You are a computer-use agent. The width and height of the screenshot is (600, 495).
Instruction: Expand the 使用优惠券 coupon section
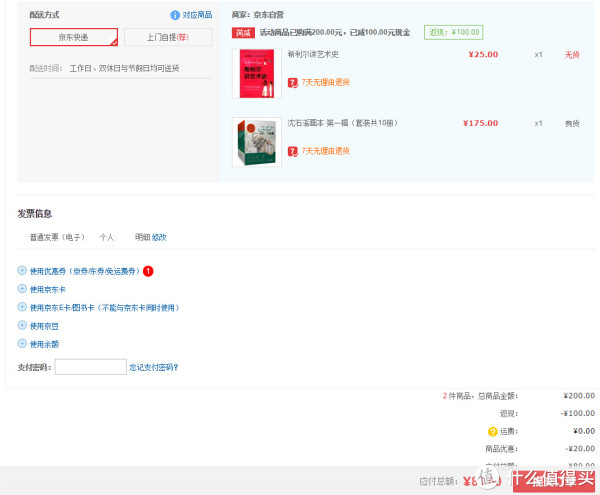coord(85,271)
